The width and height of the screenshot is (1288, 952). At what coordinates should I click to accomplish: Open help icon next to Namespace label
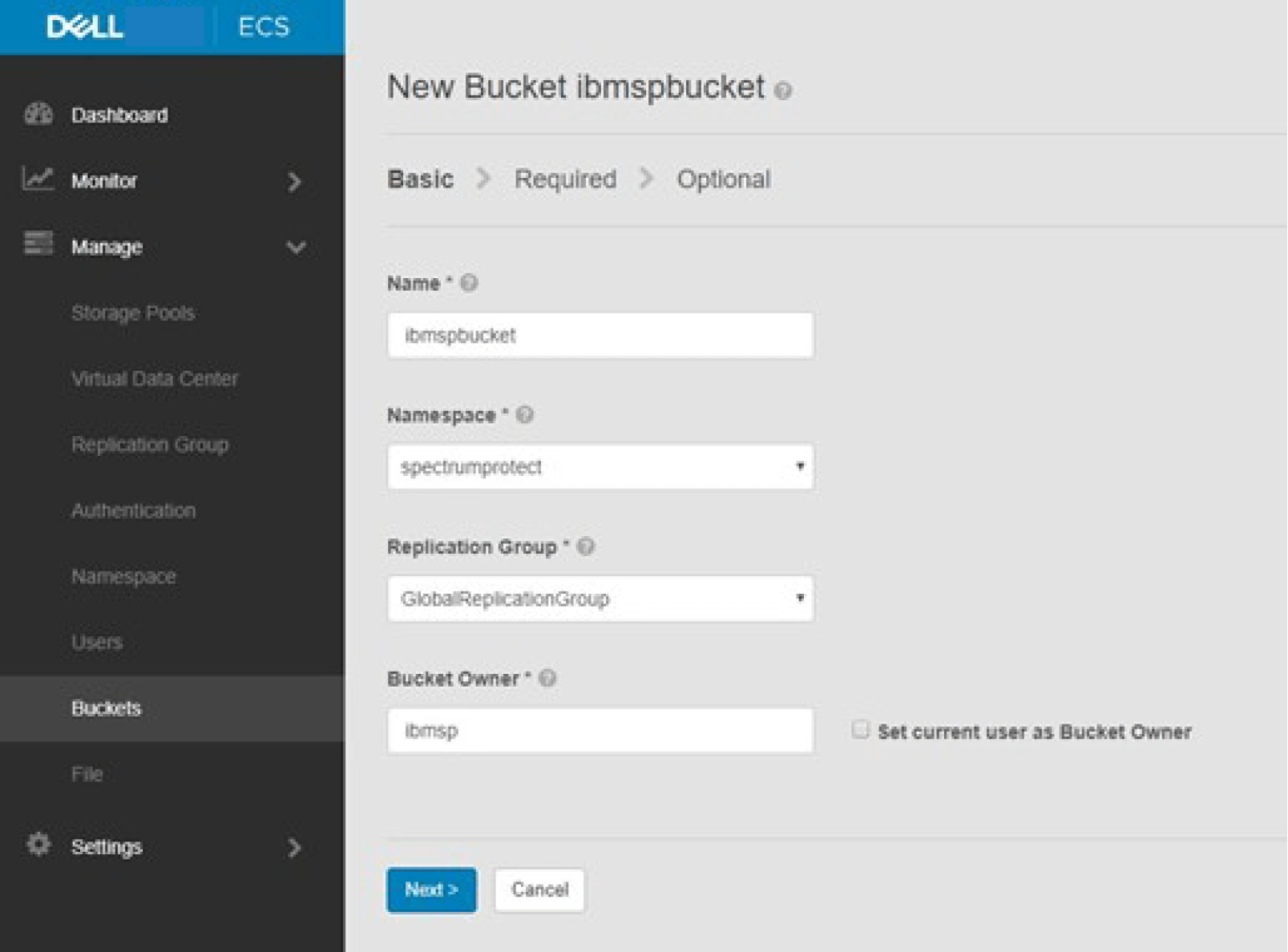[x=524, y=415]
